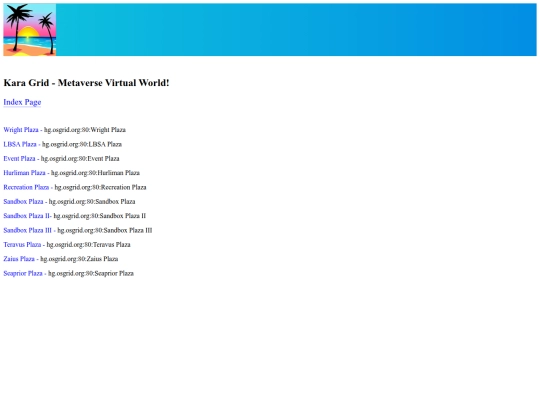Click the palm tree sunset logo image

tap(30, 30)
